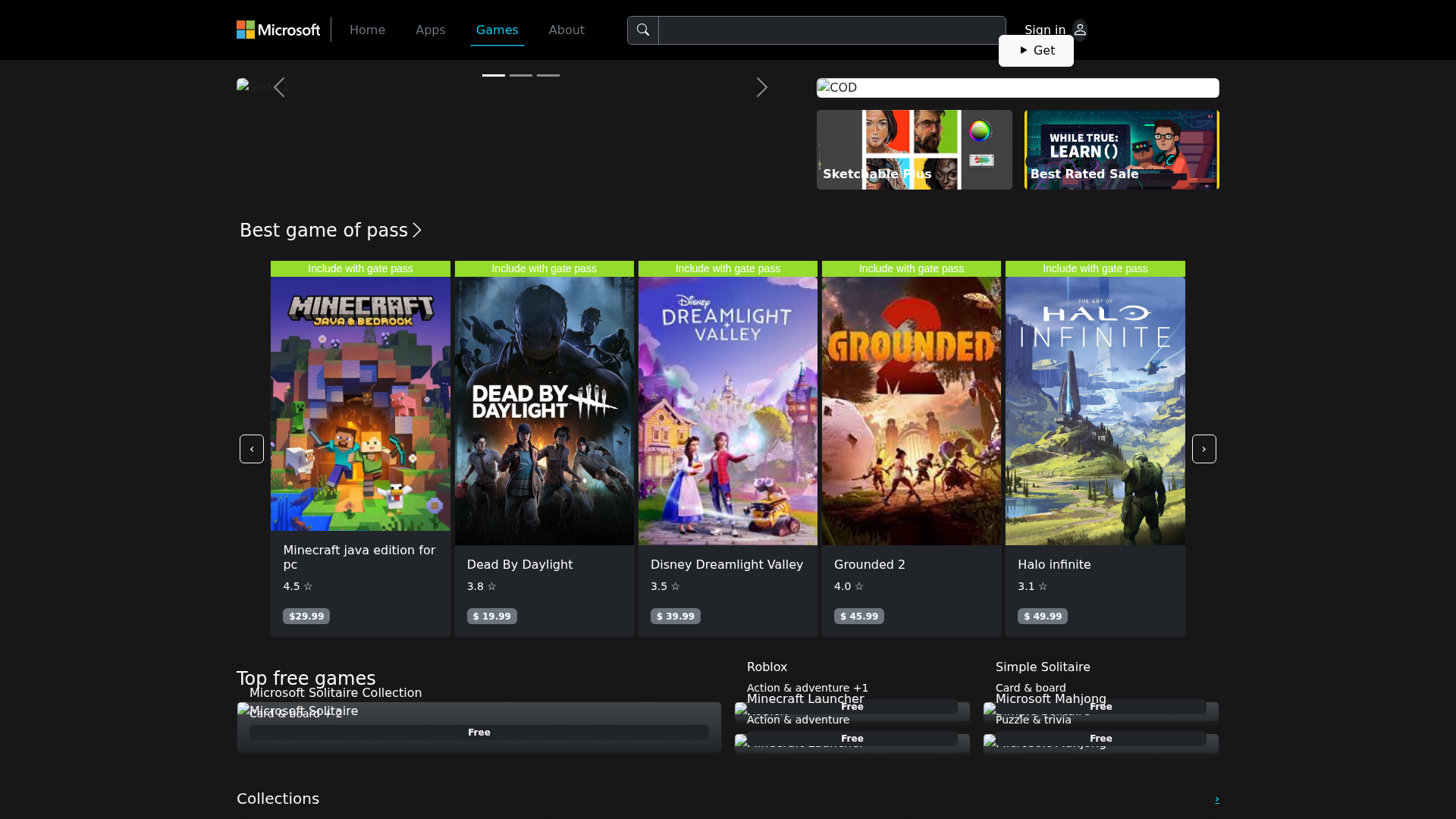Image resolution: width=1456 pixels, height=819 pixels.
Task: Click the Simple Solitaire game title
Action: tap(1043, 667)
